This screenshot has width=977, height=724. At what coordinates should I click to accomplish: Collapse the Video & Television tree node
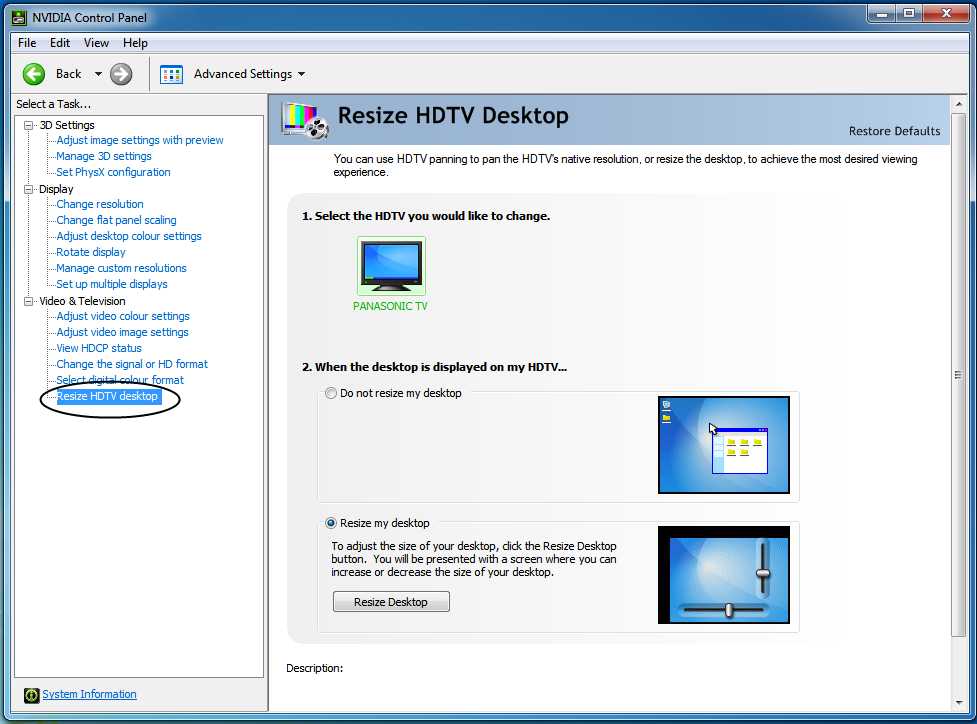tap(28, 302)
